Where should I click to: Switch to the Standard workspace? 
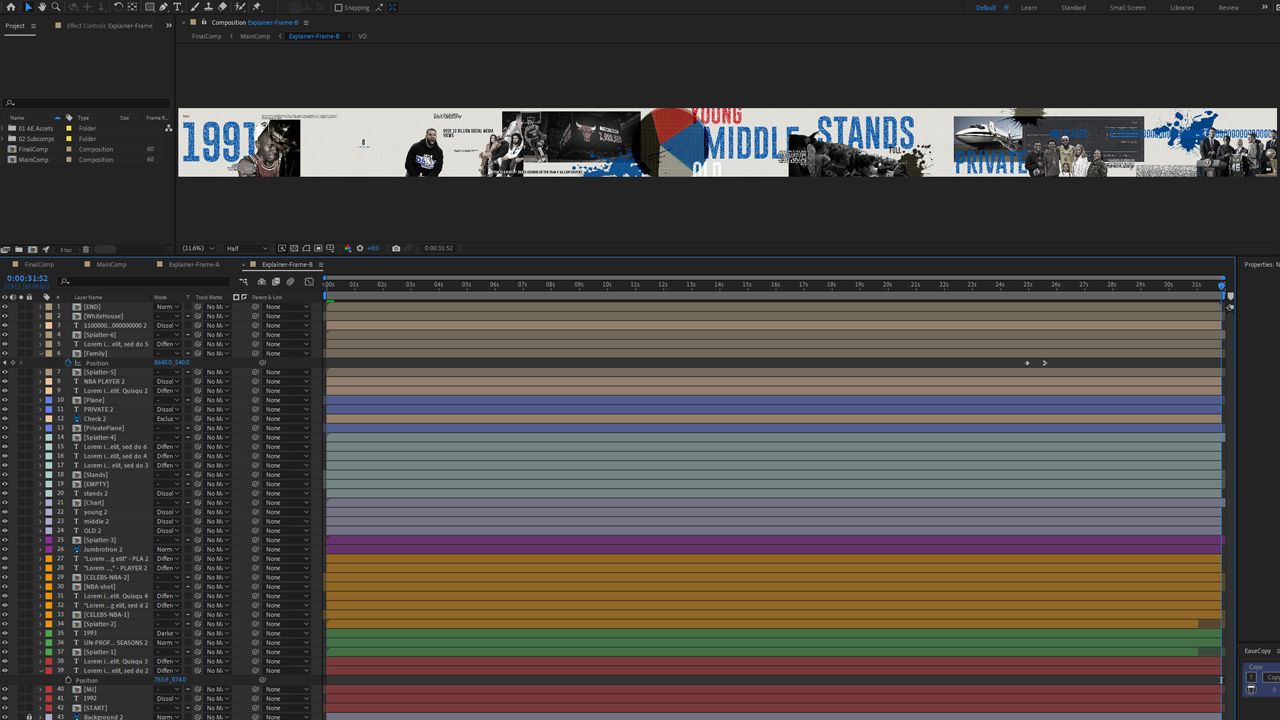(x=1073, y=8)
